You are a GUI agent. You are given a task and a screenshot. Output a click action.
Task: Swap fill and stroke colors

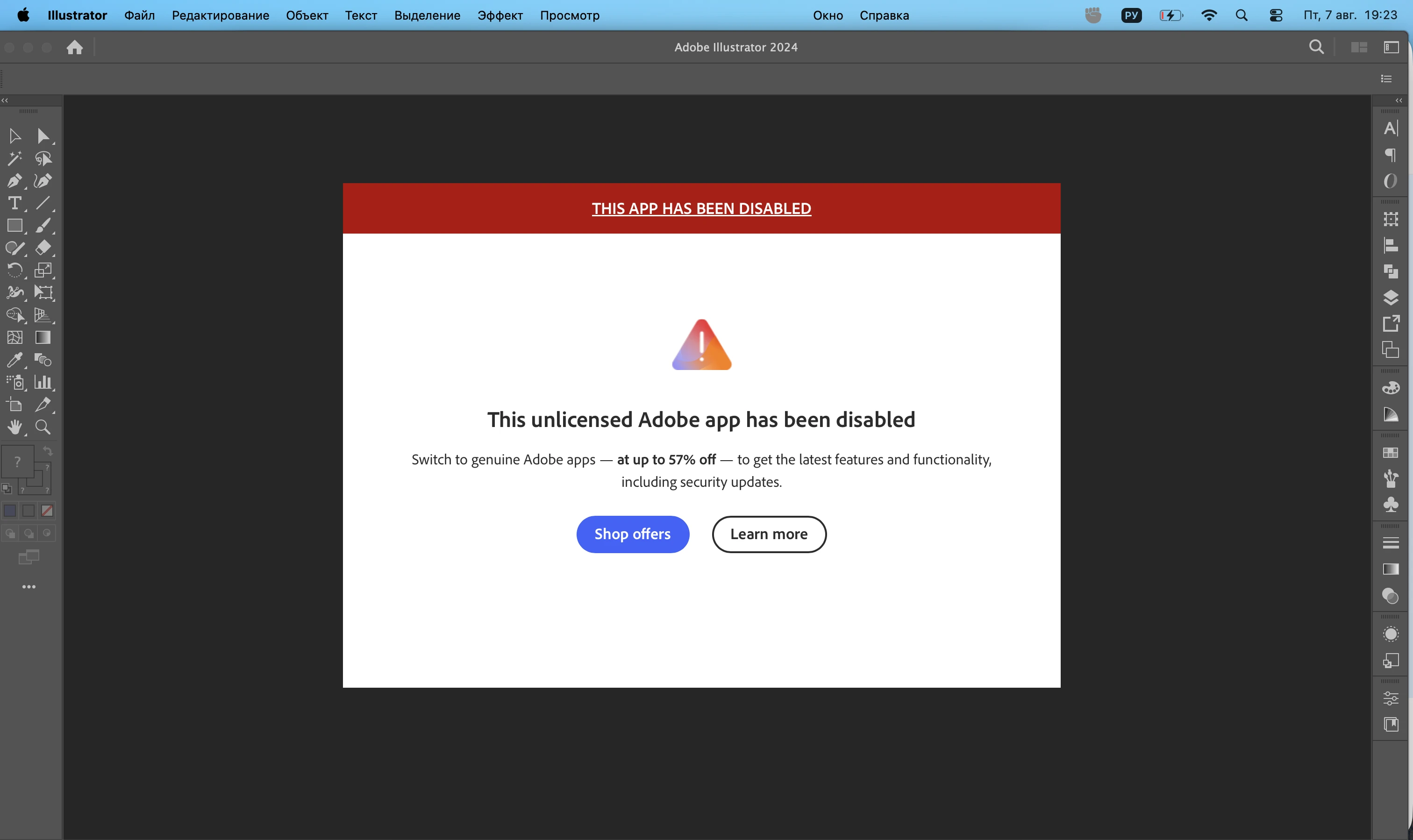tap(48, 451)
